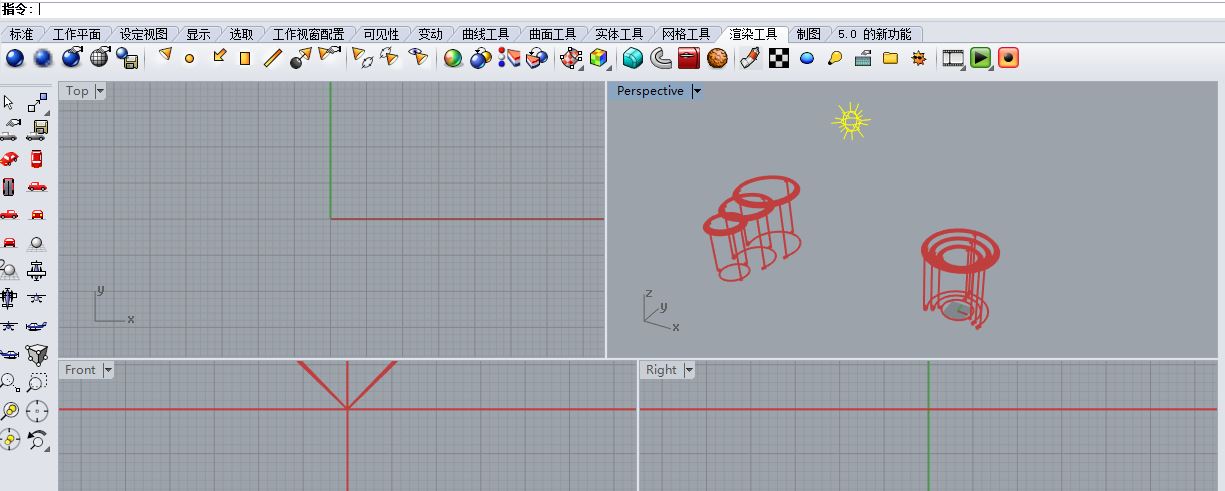Open the multicolor sphere material icon
Viewport: 1225px width, 491px height.
pyautogui.click(x=453, y=59)
